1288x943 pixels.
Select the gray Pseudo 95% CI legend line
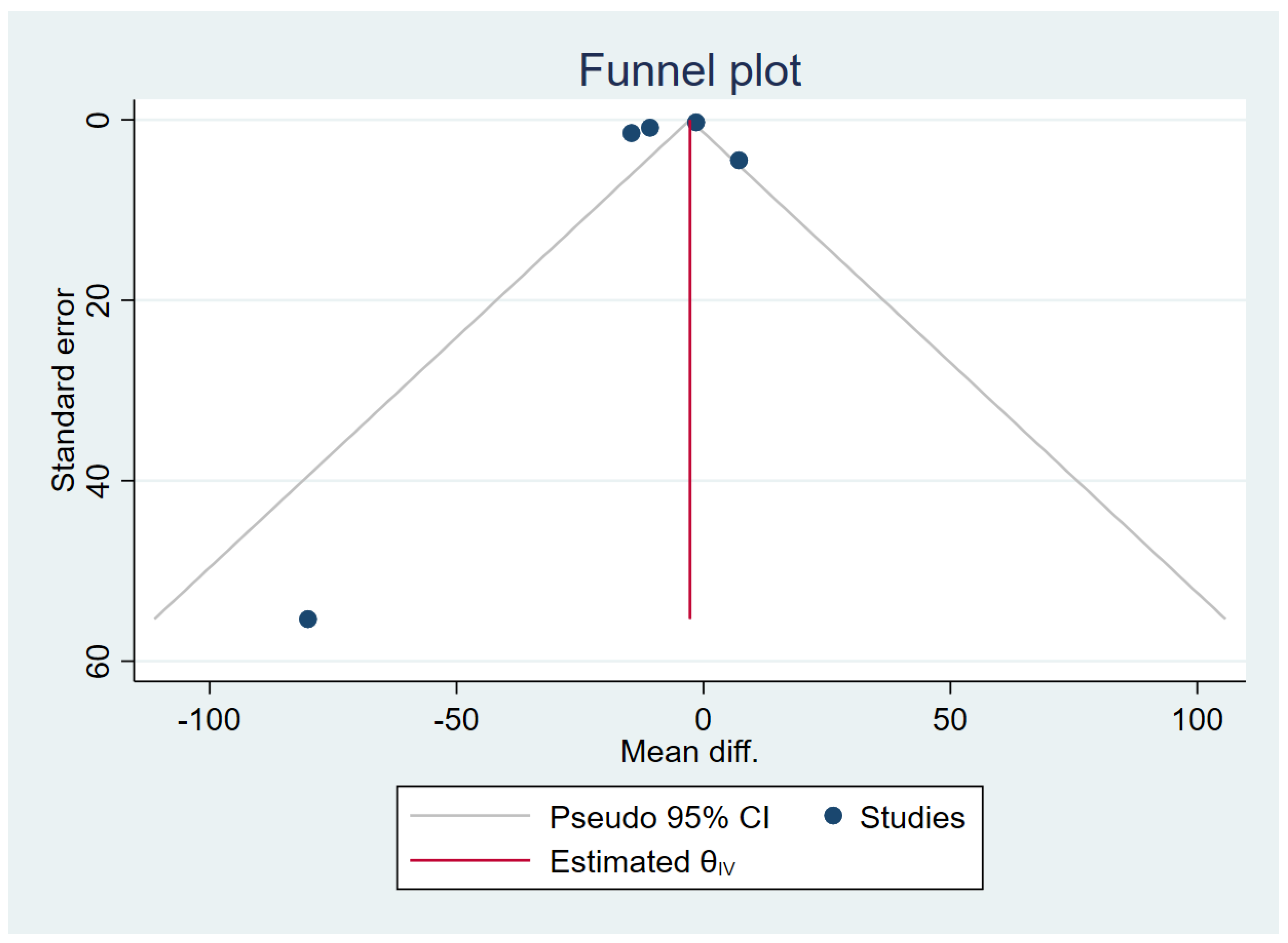[x=469, y=816]
